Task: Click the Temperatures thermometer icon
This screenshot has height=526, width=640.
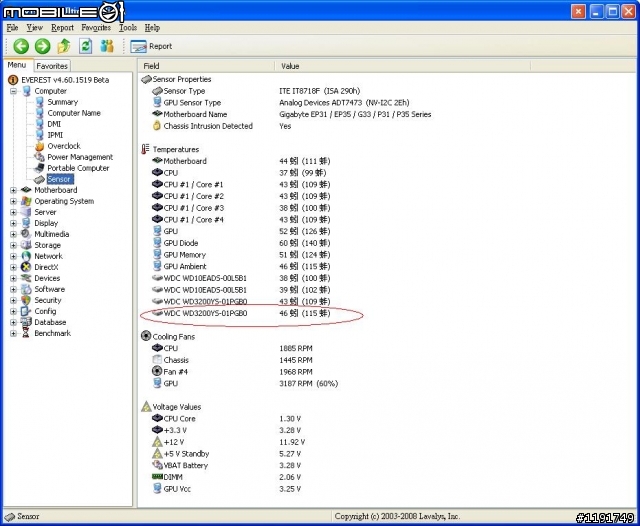Action: pyautogui.click(x=145, y=149)
